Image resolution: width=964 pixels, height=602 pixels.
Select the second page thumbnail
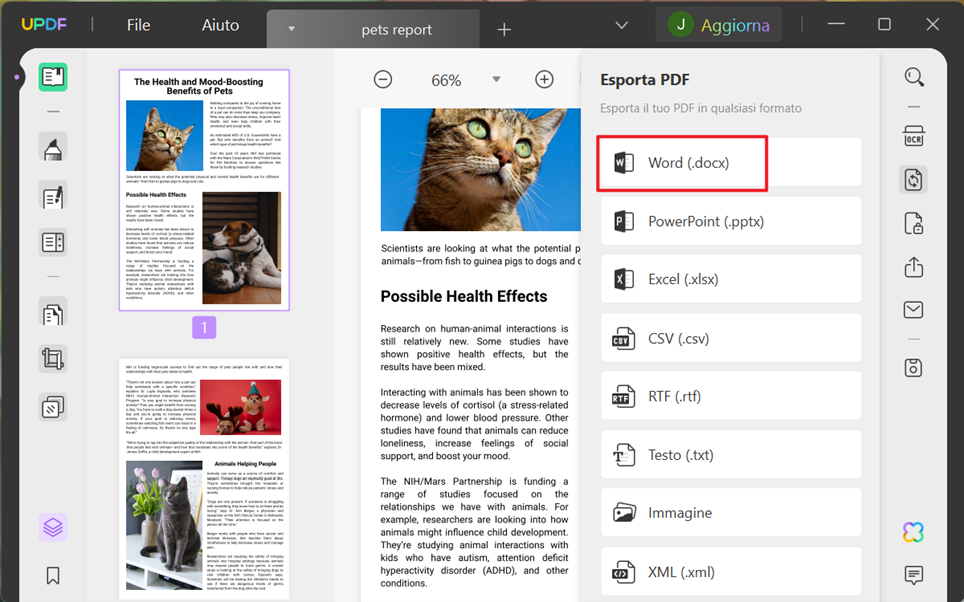pos(204,479)
